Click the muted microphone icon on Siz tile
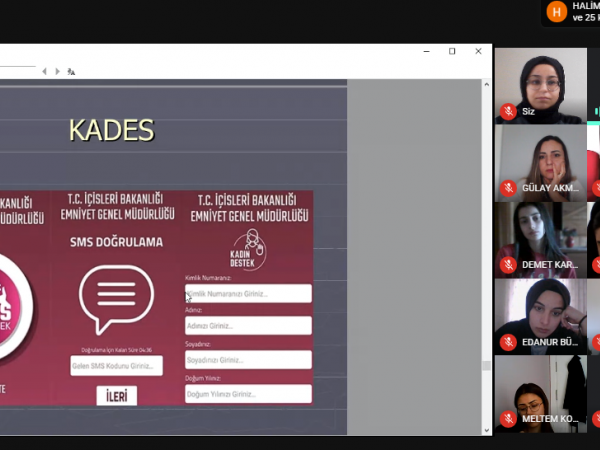The height and width of the screenshot is (450, 600). pos(508,112)
